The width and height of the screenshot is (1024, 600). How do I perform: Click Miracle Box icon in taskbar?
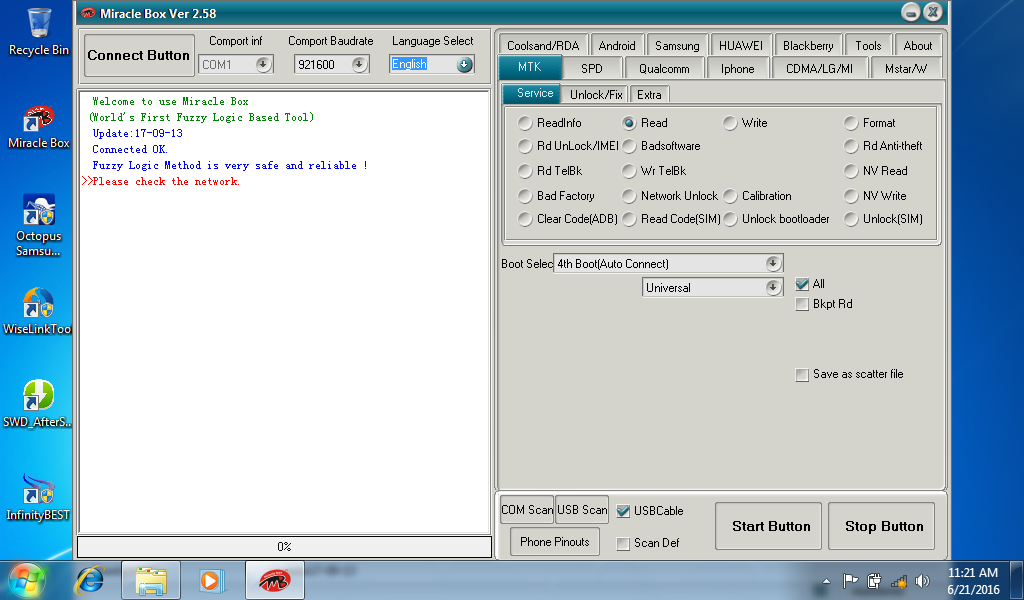click(x=275, y=580)
